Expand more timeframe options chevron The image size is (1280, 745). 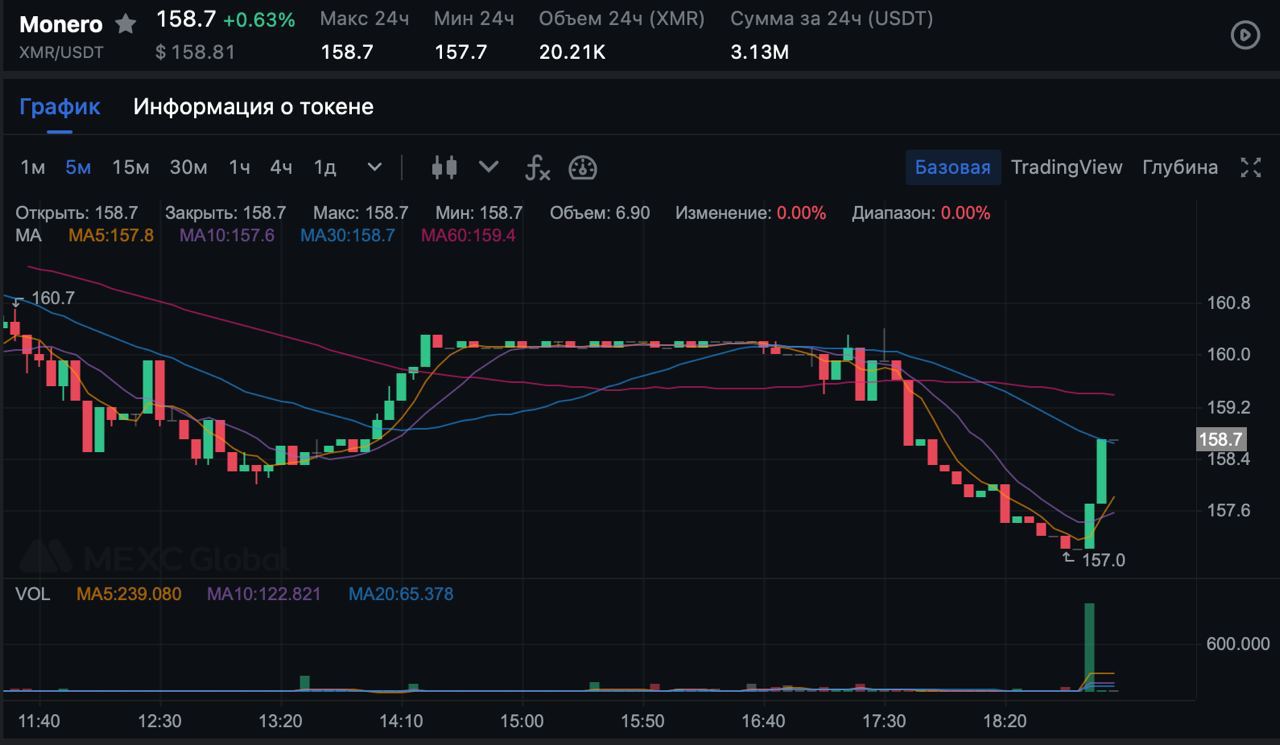374,167
